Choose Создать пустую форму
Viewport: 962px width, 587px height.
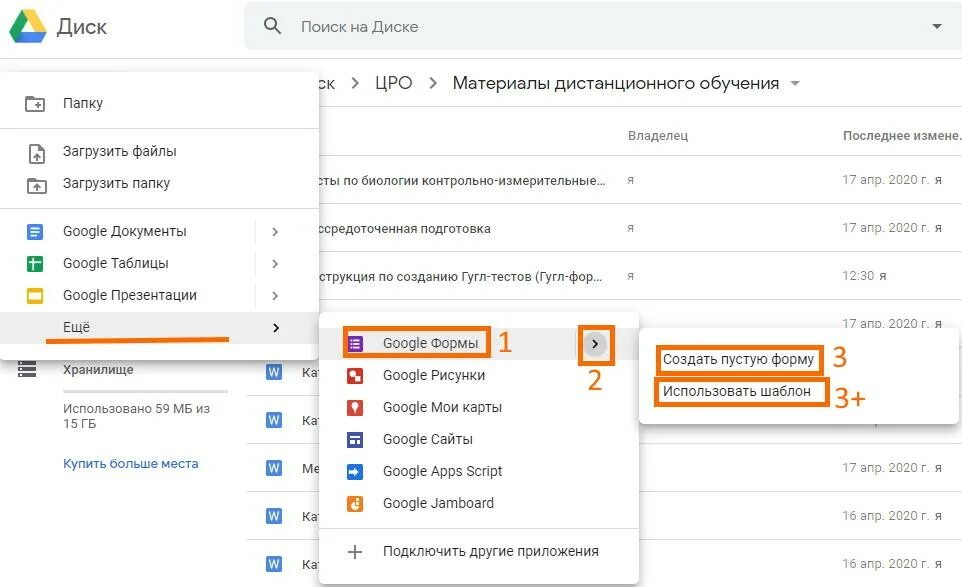[x=738, y=359]
